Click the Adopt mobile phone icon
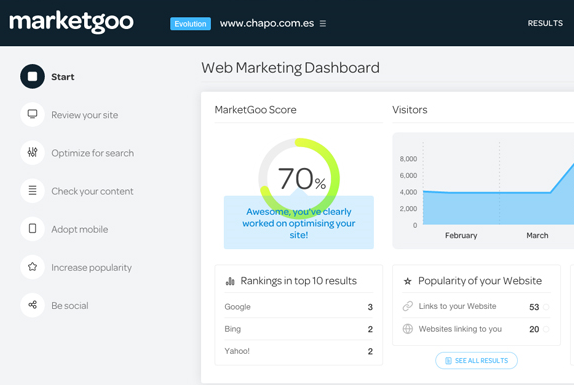The image size is (574, 385). click(x=33, y=229)
